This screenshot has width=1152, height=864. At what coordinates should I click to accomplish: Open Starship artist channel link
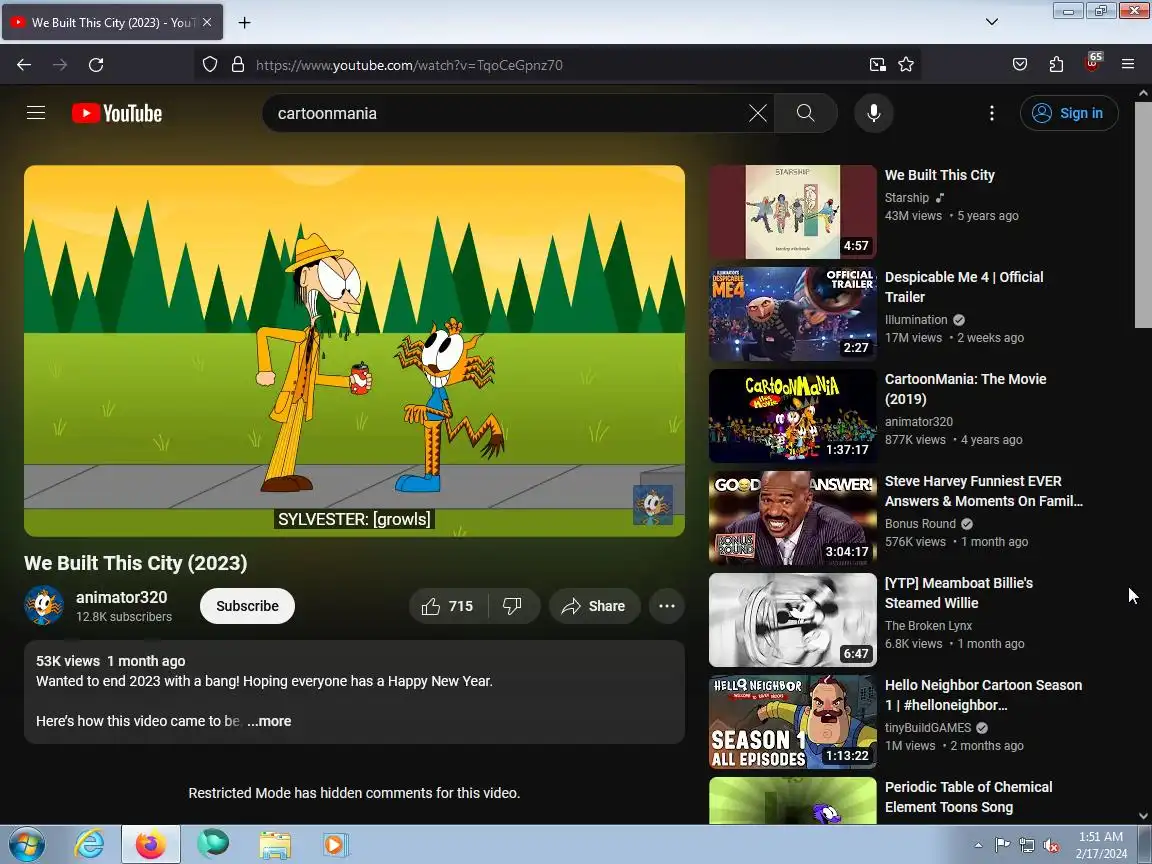pyautogui.click(x=907, y=198)
